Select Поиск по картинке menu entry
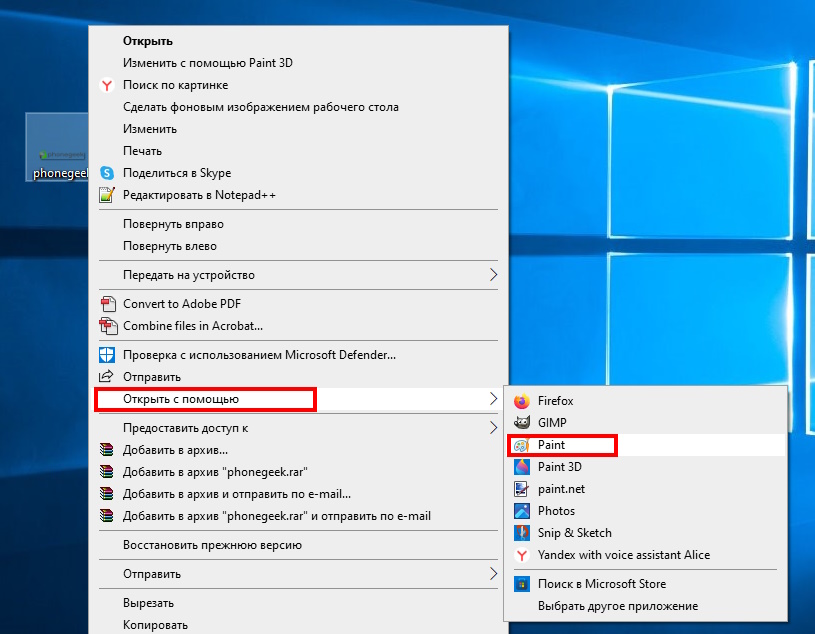Viewport: 815px width, 634px height. coord(175,85)
